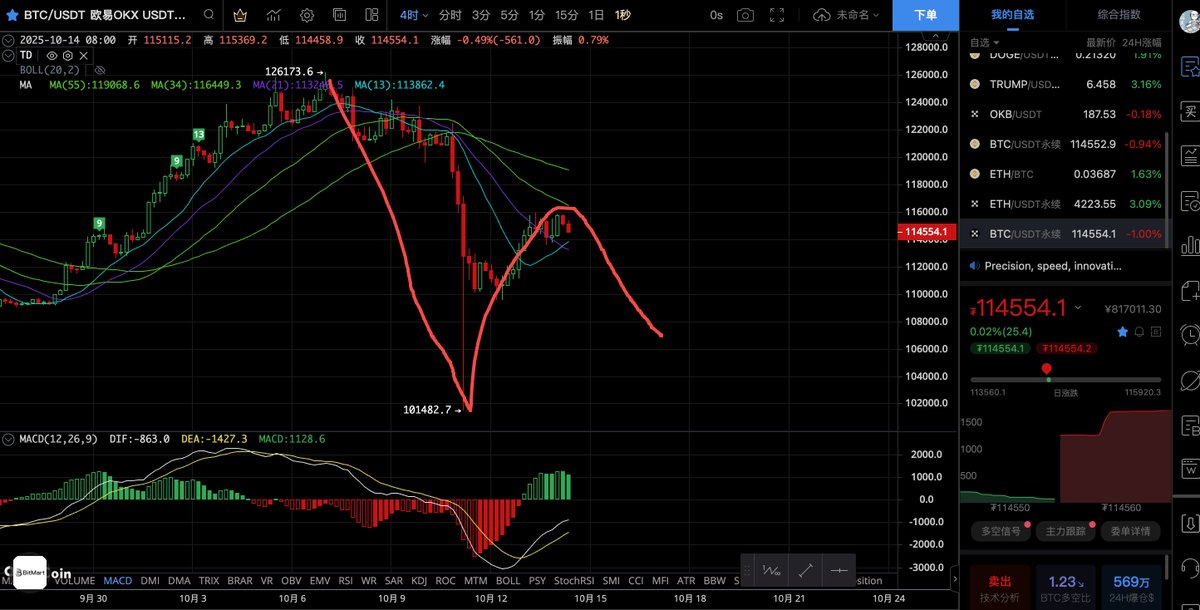Screen dimensions: 1200x610
Task: Open the bar chart icon in right sidebar
Action: [x=1189, y=245]
